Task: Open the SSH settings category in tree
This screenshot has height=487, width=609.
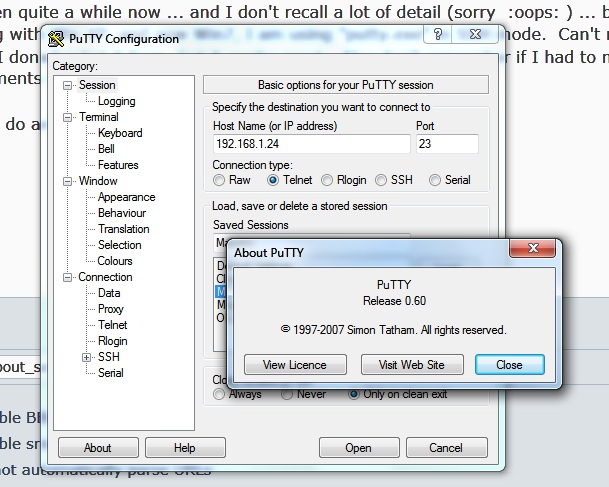Action: coord(109,357)
